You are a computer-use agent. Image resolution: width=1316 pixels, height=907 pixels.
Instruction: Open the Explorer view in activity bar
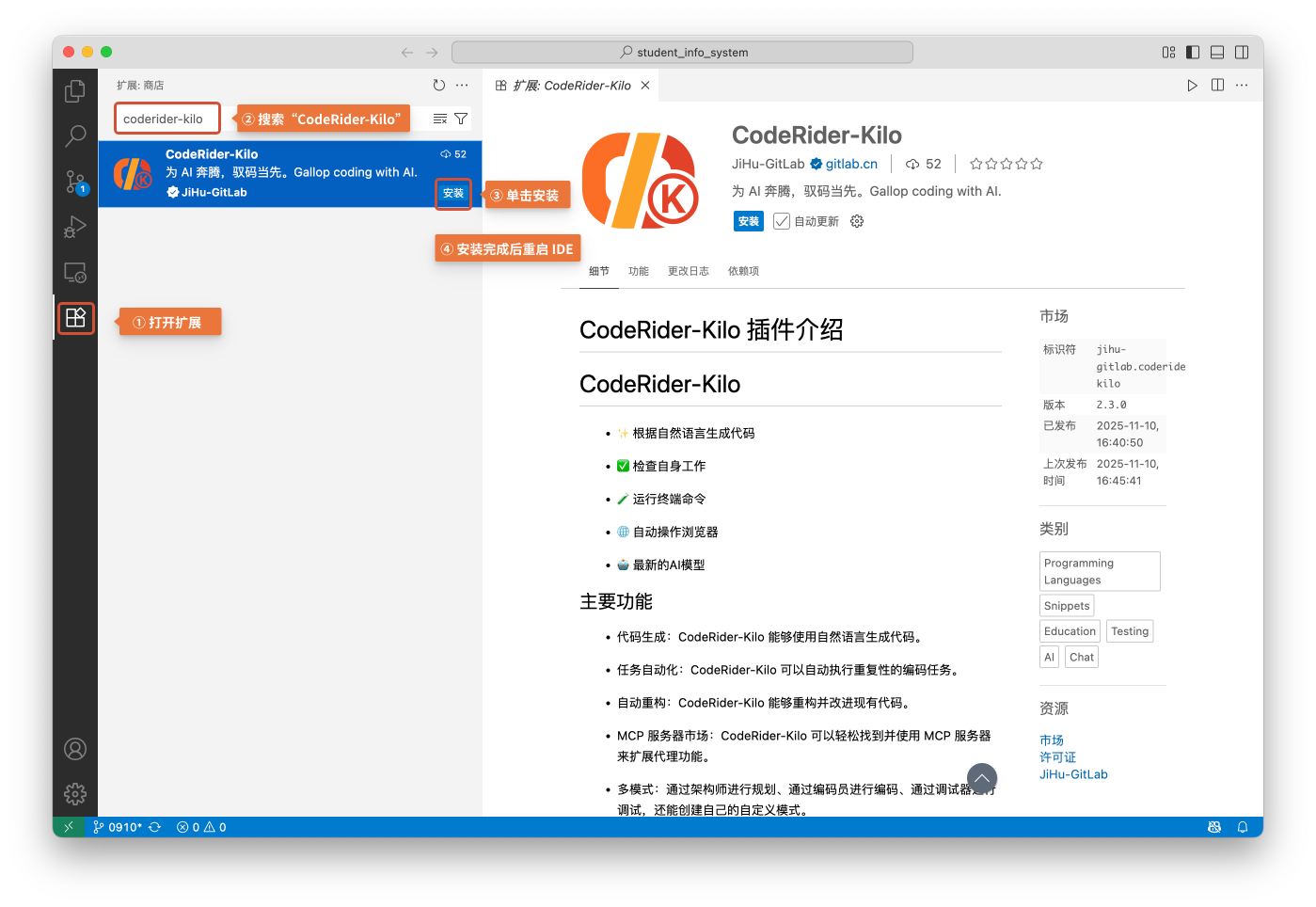point(75,91)
